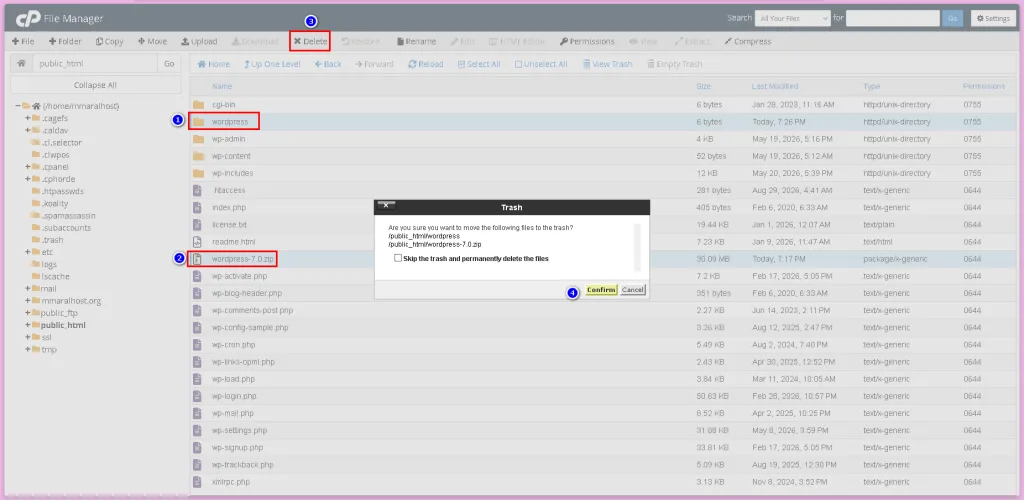
Task: Open the Search scope dropdown
Action: (792, 18)
